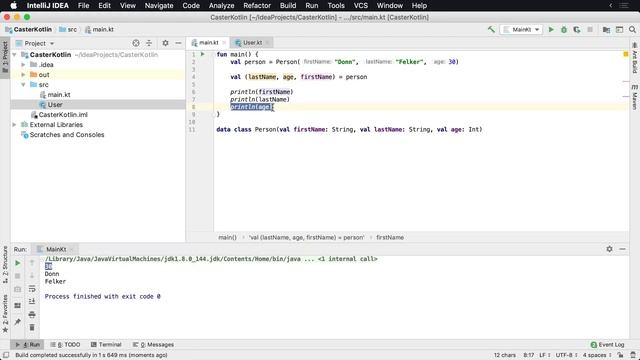Hide the Project tool window

coord(178,43)
